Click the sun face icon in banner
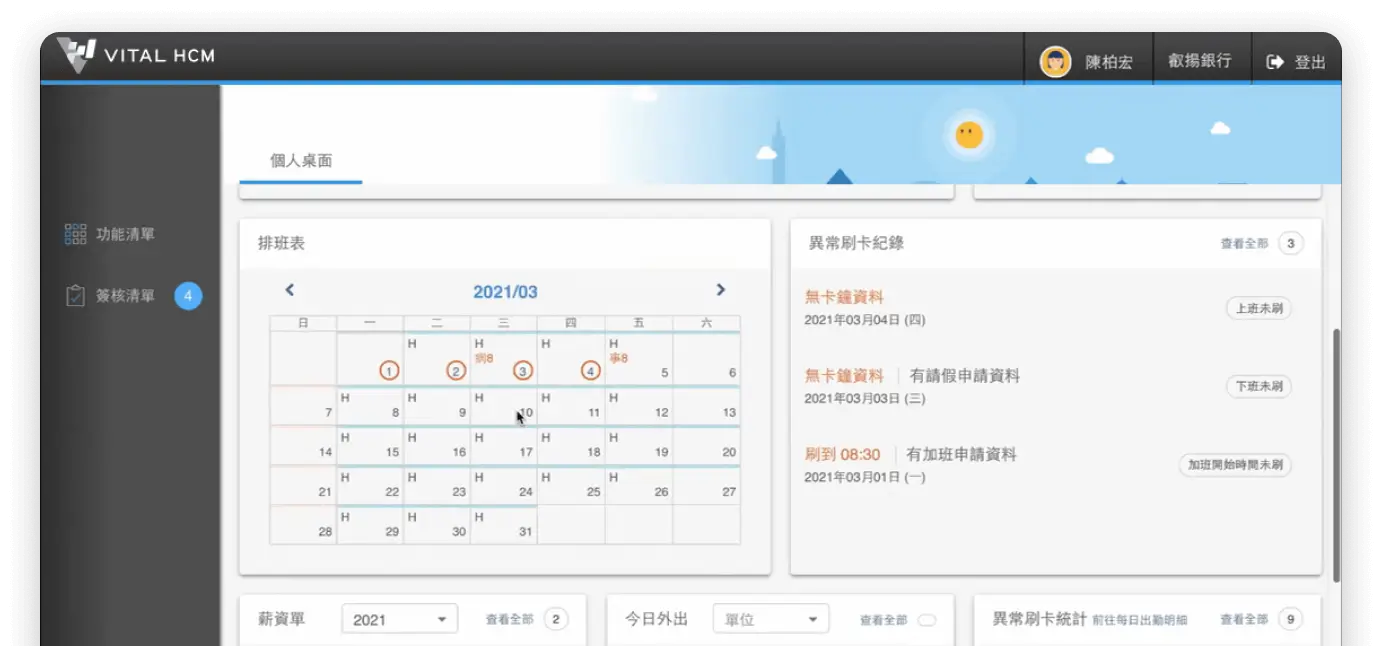 tap(969, 135)
